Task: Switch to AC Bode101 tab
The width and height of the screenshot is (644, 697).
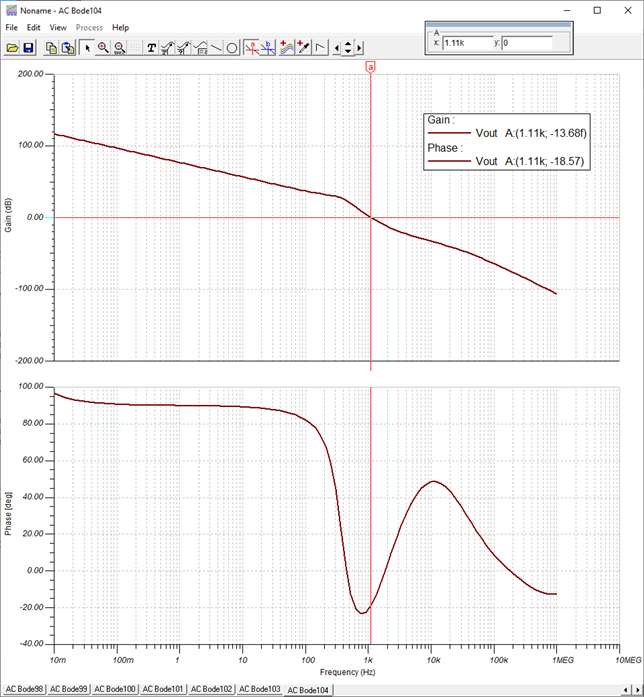Action: [x=163, y=689]
